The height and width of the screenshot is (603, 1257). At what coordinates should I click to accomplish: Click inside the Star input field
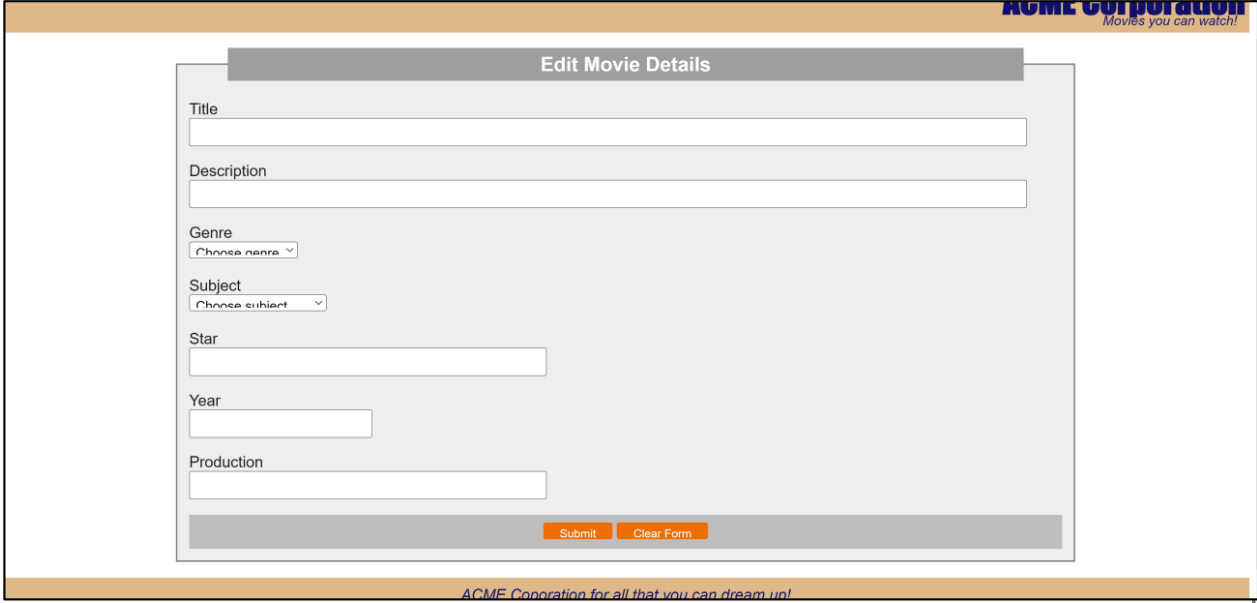tap(367, 361)
